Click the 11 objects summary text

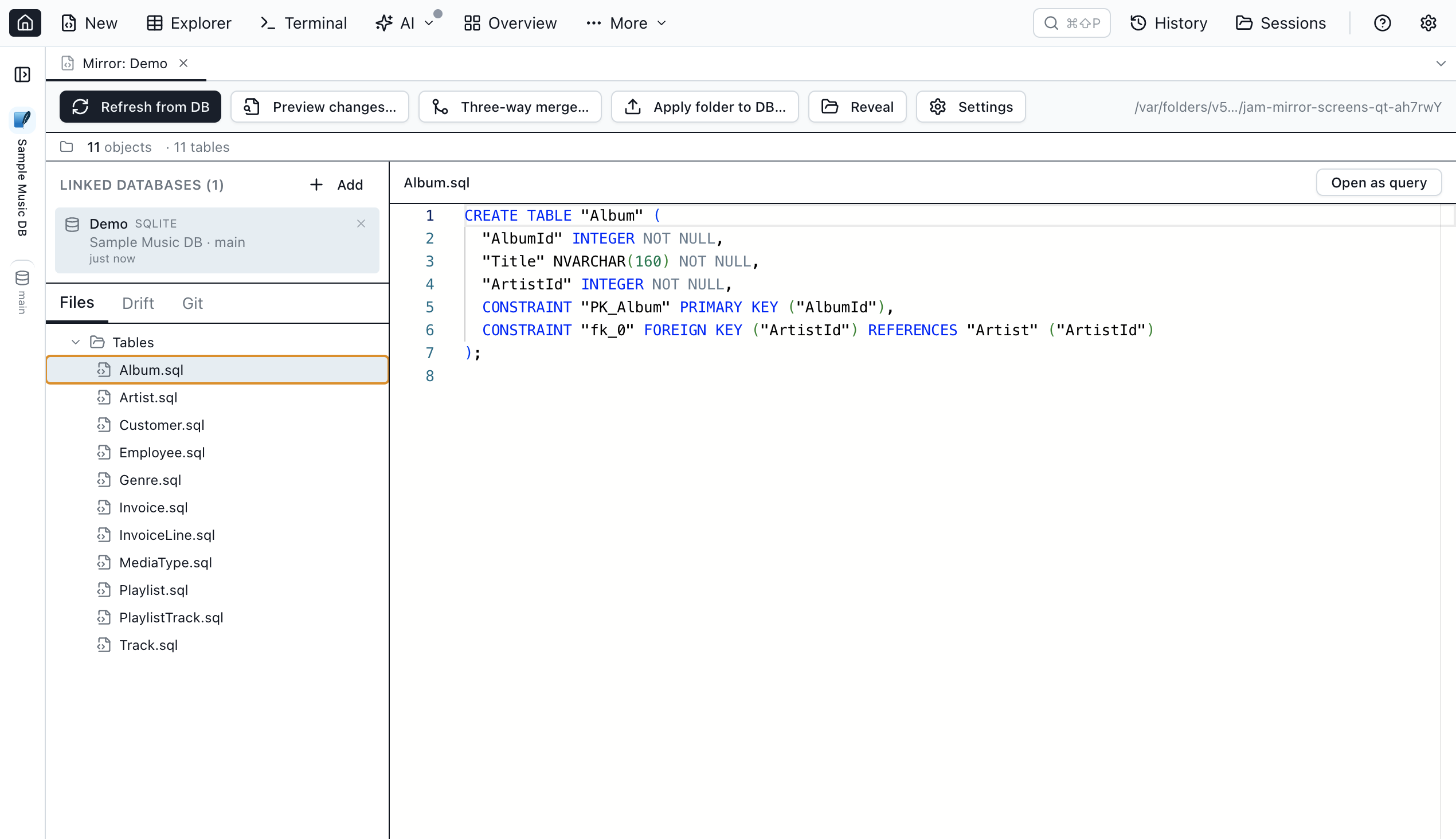click(119, 147)
